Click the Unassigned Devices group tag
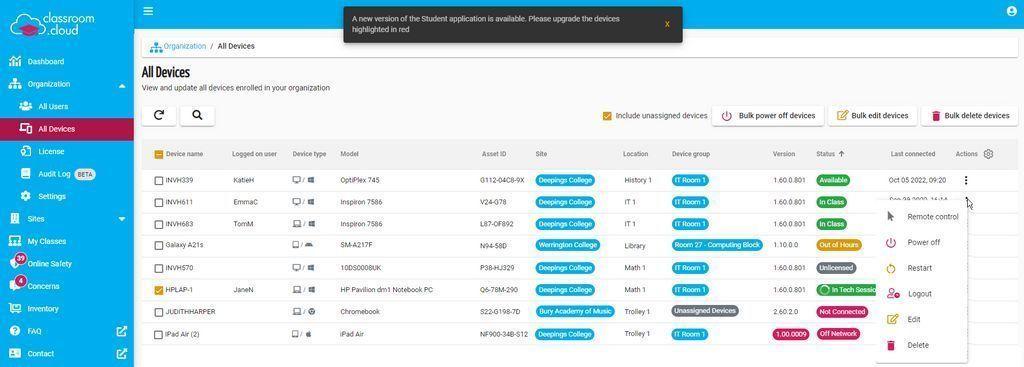This screenshot has width=1024, height=367. point(705,311)
